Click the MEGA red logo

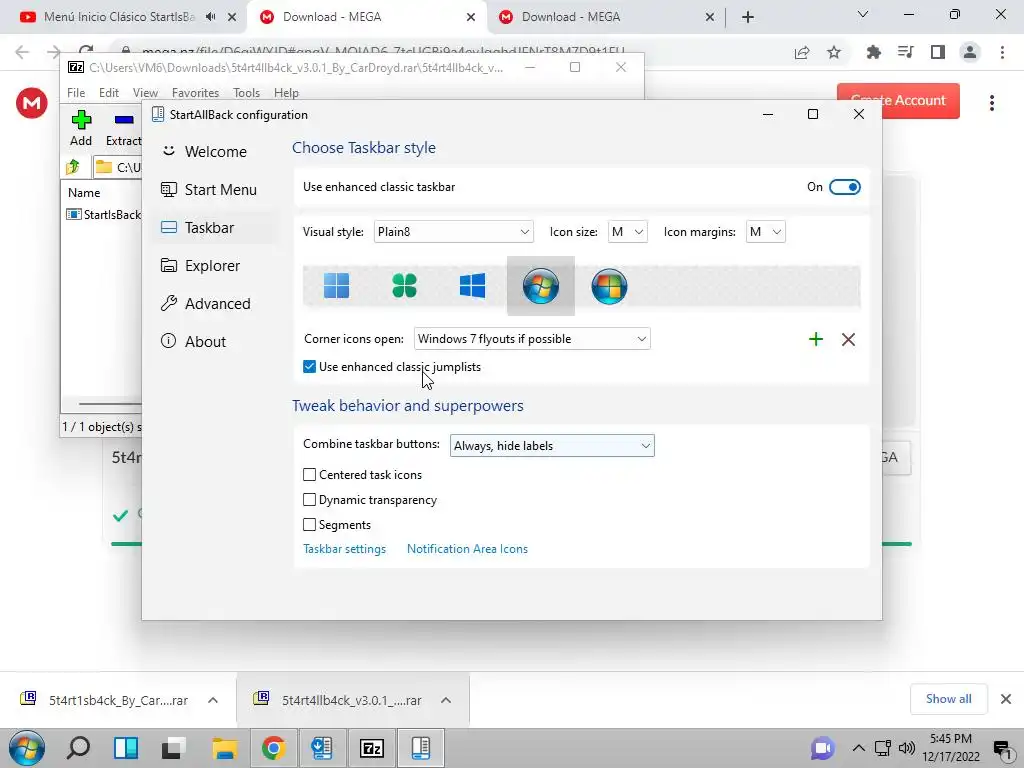pos(31,103)
